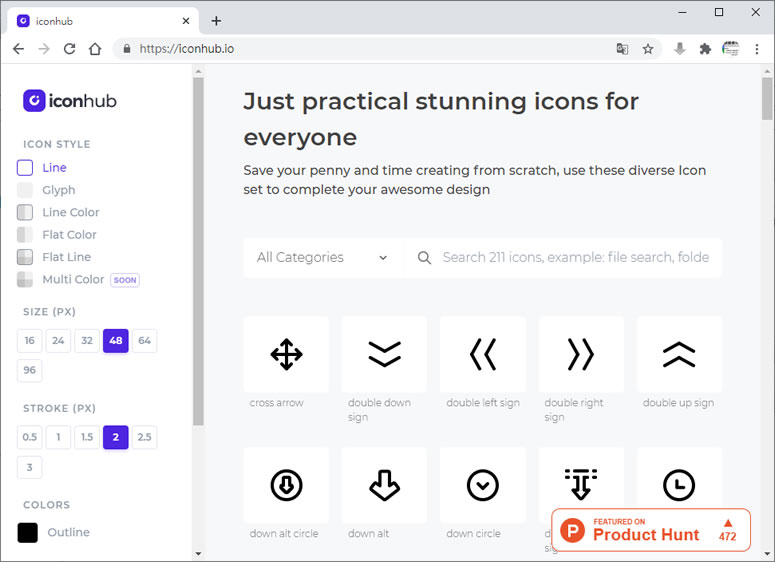Open the Featured on Product Hunt badge
The image size is (775, 562).
[651, 530]
